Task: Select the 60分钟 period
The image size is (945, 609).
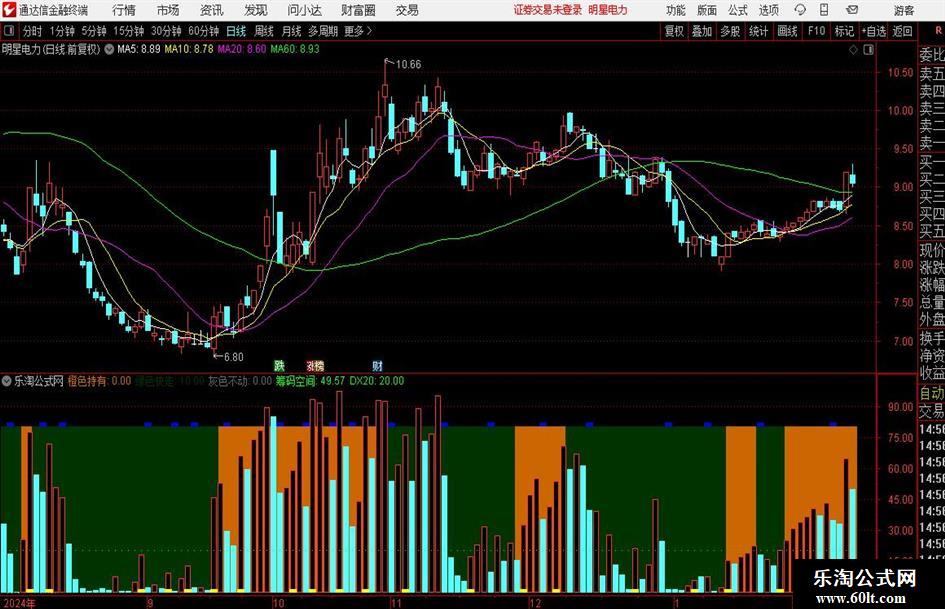Action: (x=204, y=31)
